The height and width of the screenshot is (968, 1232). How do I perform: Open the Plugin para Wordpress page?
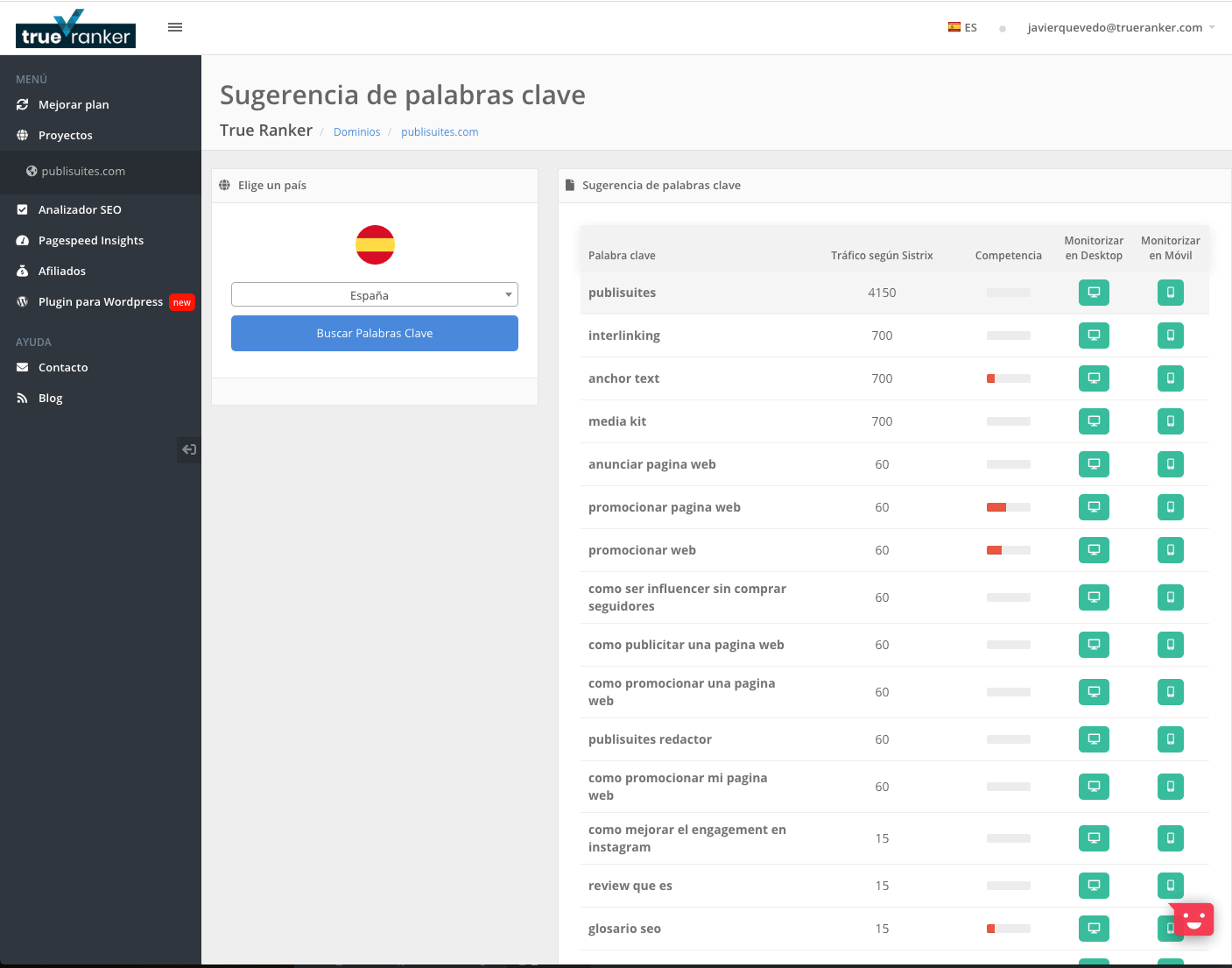pyautogui.click(x=101, y=301)
